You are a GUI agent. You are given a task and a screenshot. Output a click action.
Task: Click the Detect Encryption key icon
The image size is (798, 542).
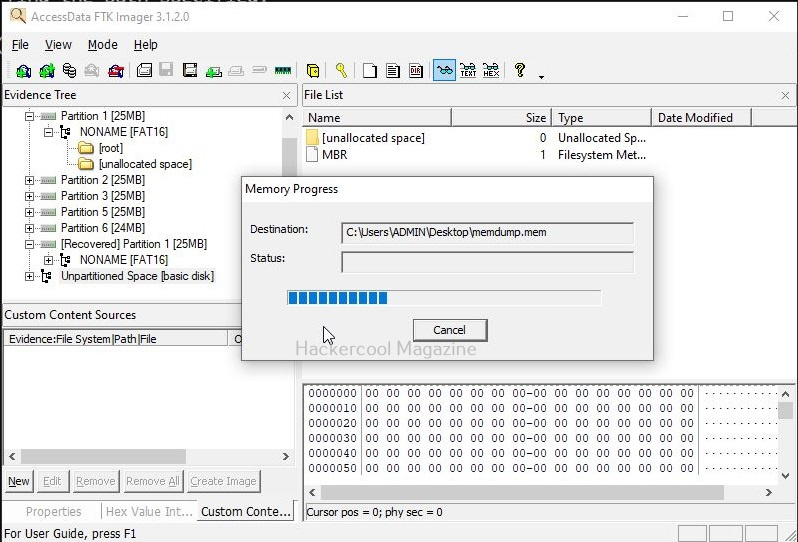(341, 70)
